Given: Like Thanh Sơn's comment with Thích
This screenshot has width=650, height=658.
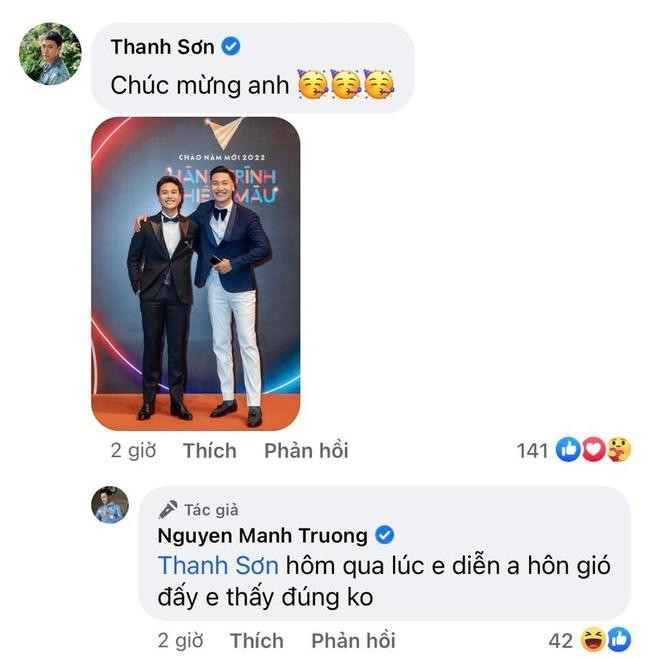Looking at the screenshot, I should (x=210, y=451).
